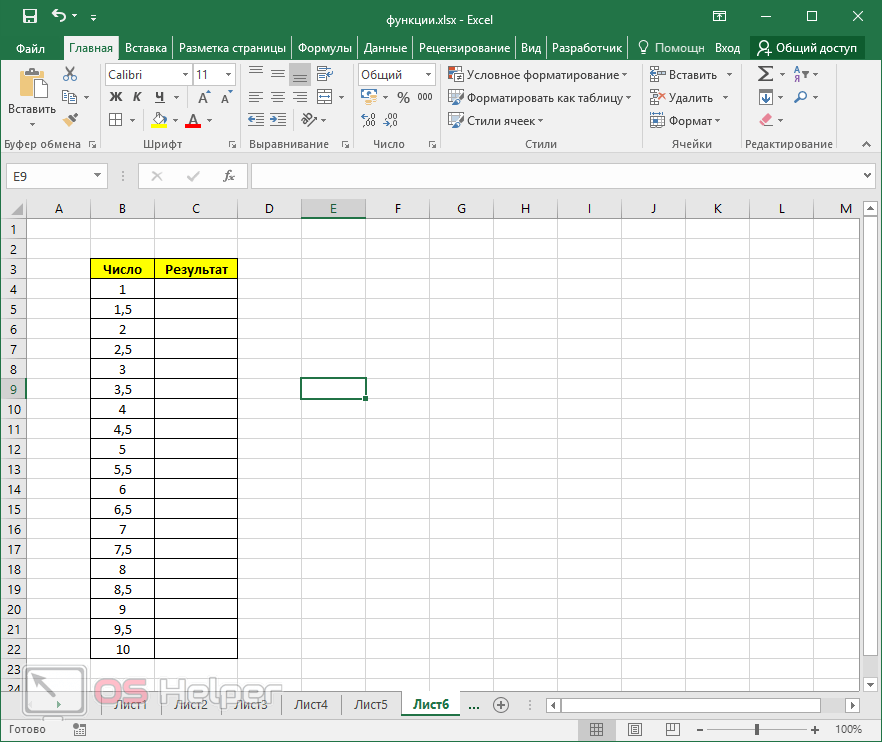This screenshot has width=882, height=742.
Task: Click the Merge and Center icon
Action: (325, 97)
